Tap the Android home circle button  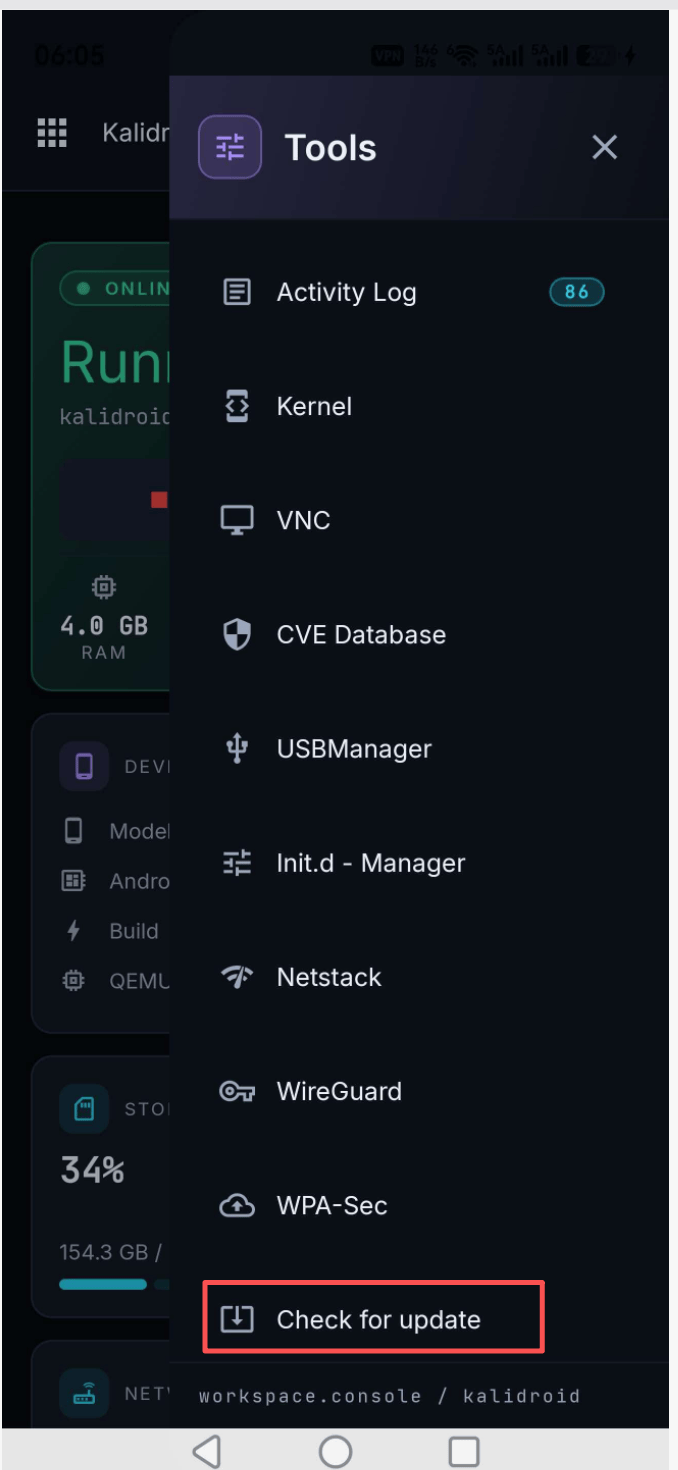point(336,1450)
